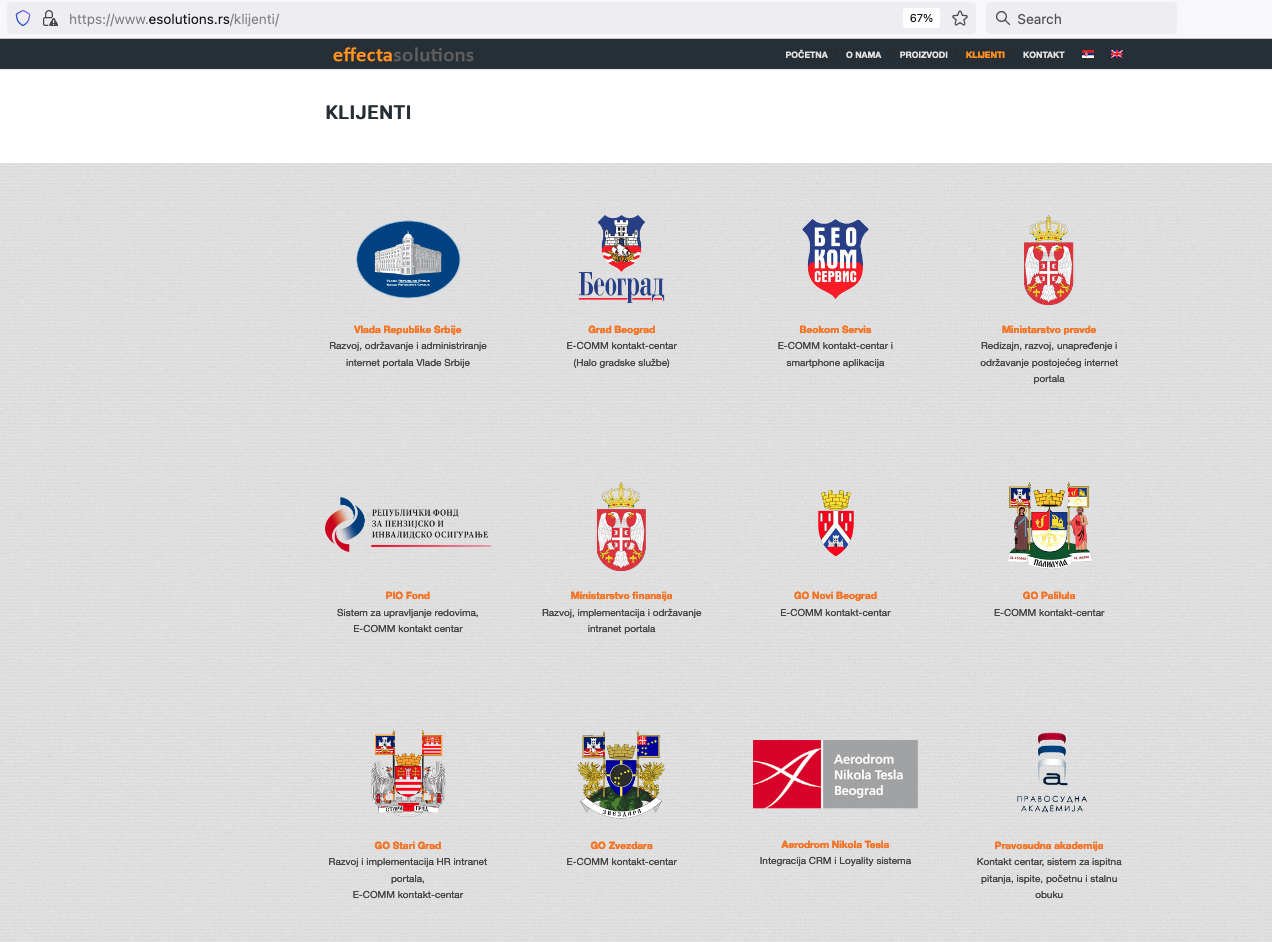Click text "smartphone aplikacija"
The height and width of the screenshot is (942, 1272).
pos(835,362)
